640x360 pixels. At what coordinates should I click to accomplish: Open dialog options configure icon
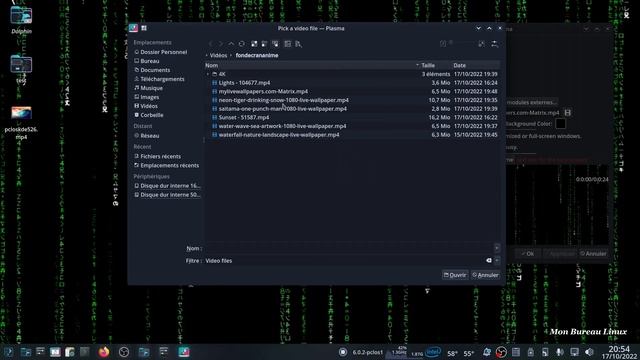tap(495, 44)
